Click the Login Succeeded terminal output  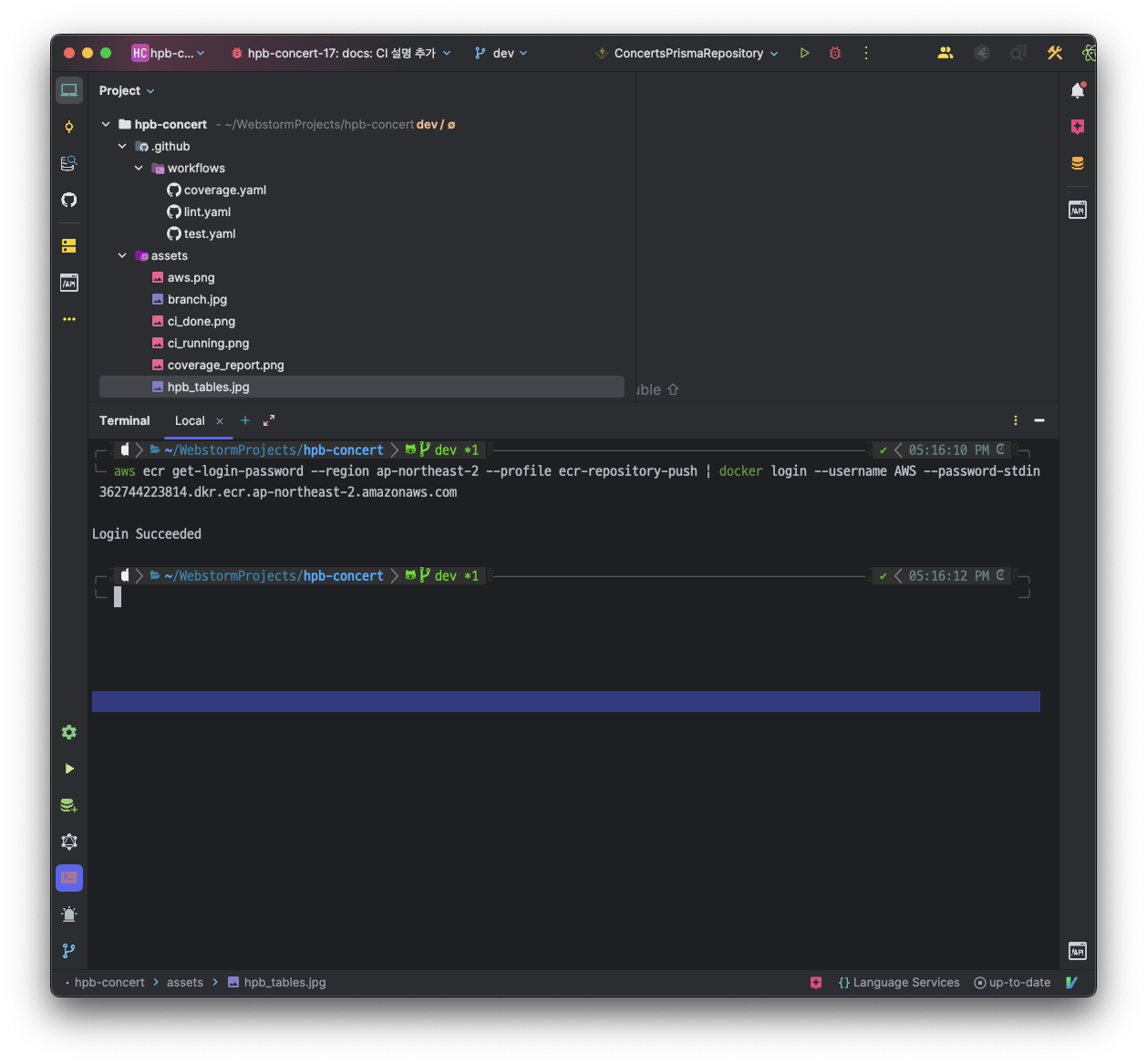pos(147,533)
